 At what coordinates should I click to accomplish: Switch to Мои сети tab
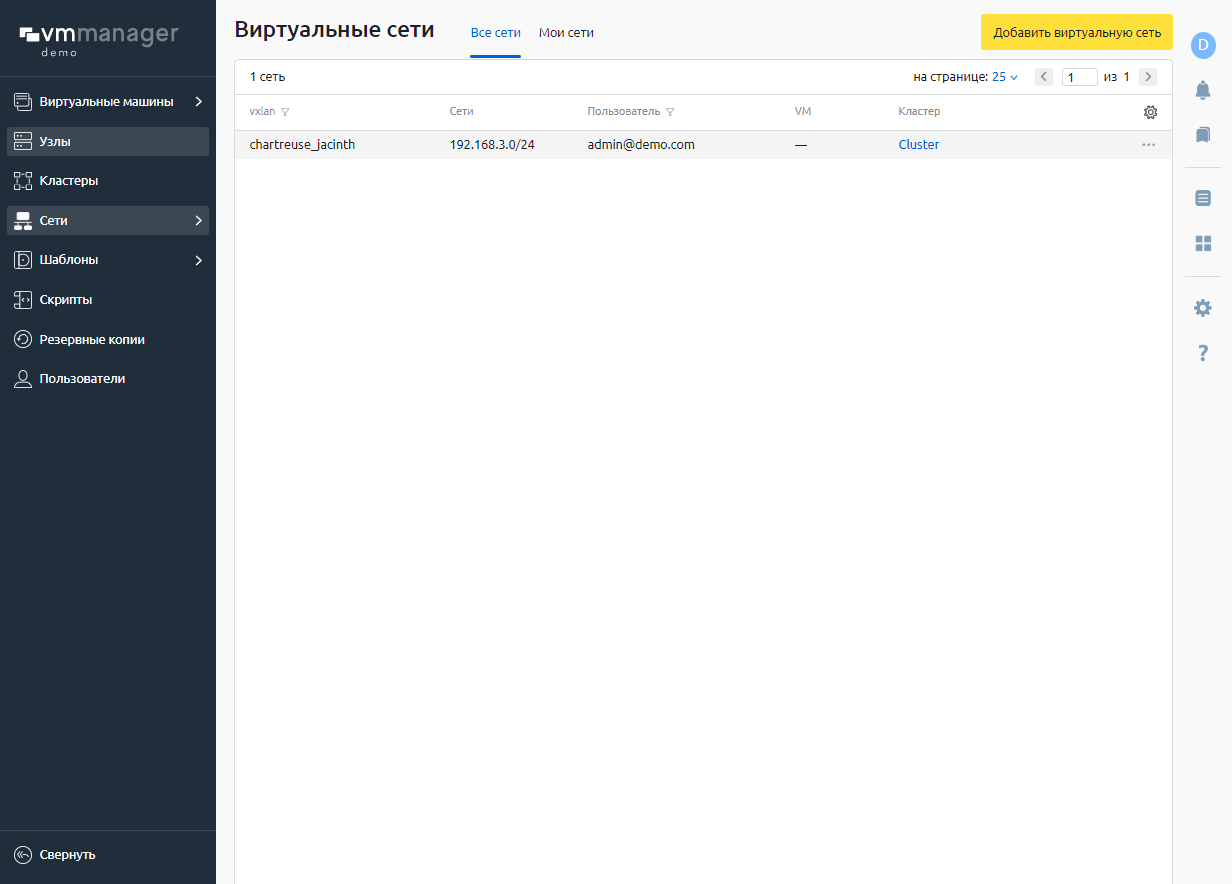tap(566, 33)
